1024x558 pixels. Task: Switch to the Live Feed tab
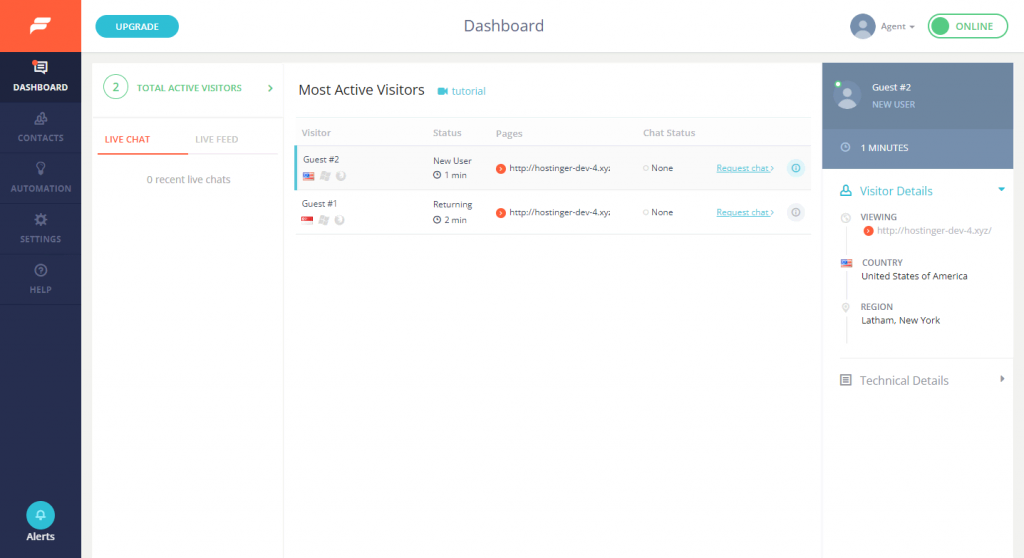coord(217,139)
